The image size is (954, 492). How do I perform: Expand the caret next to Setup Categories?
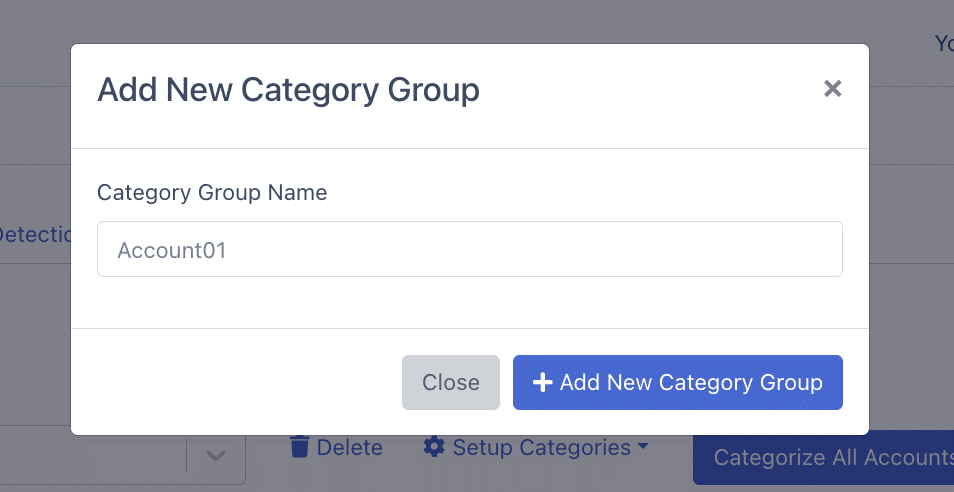tap(642, 447)
